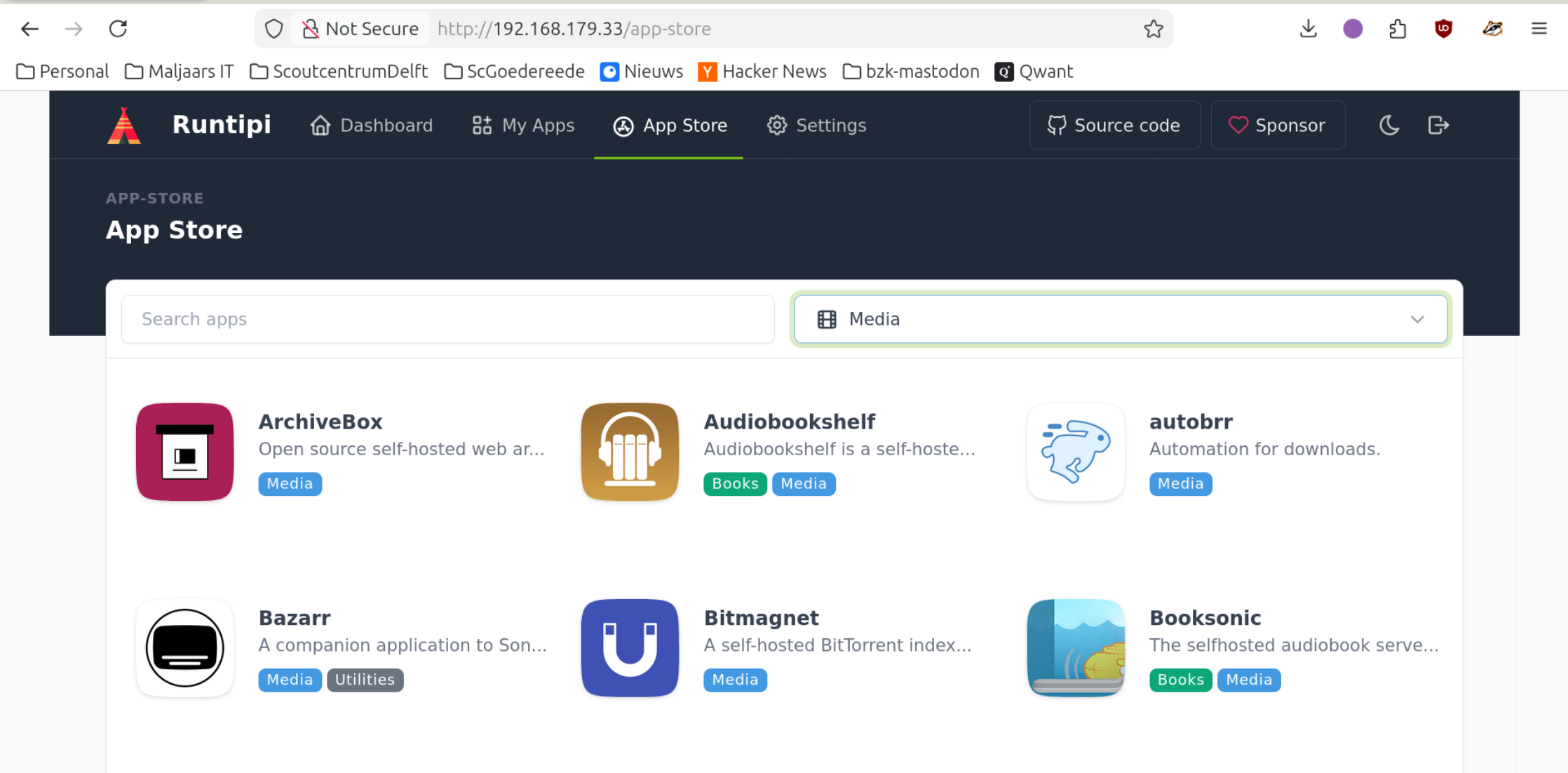The height and width of the screenshot is (773, 1568).
Task: Switch to the My Apps tab
Action: 523,126
